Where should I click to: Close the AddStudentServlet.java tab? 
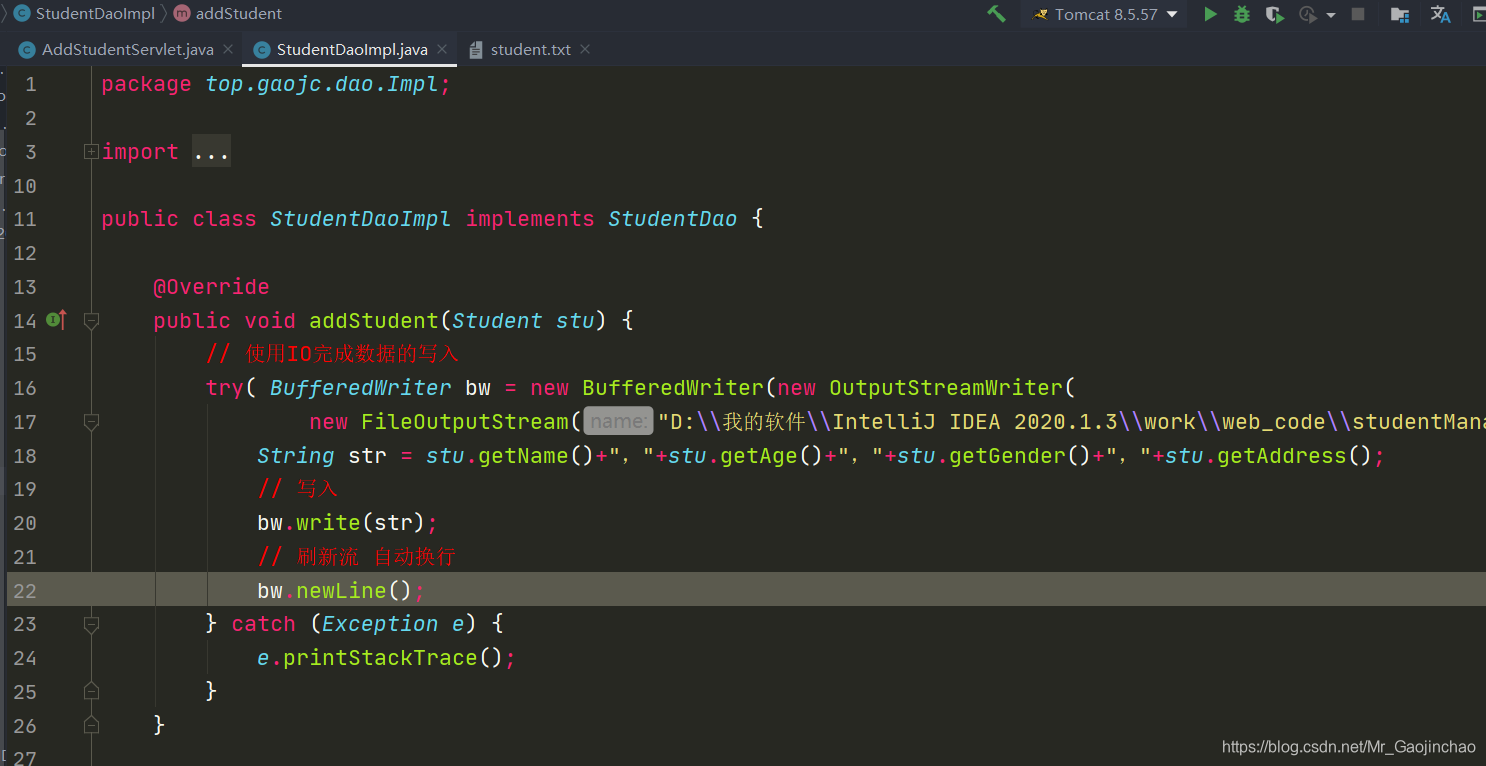coord(228,49)
